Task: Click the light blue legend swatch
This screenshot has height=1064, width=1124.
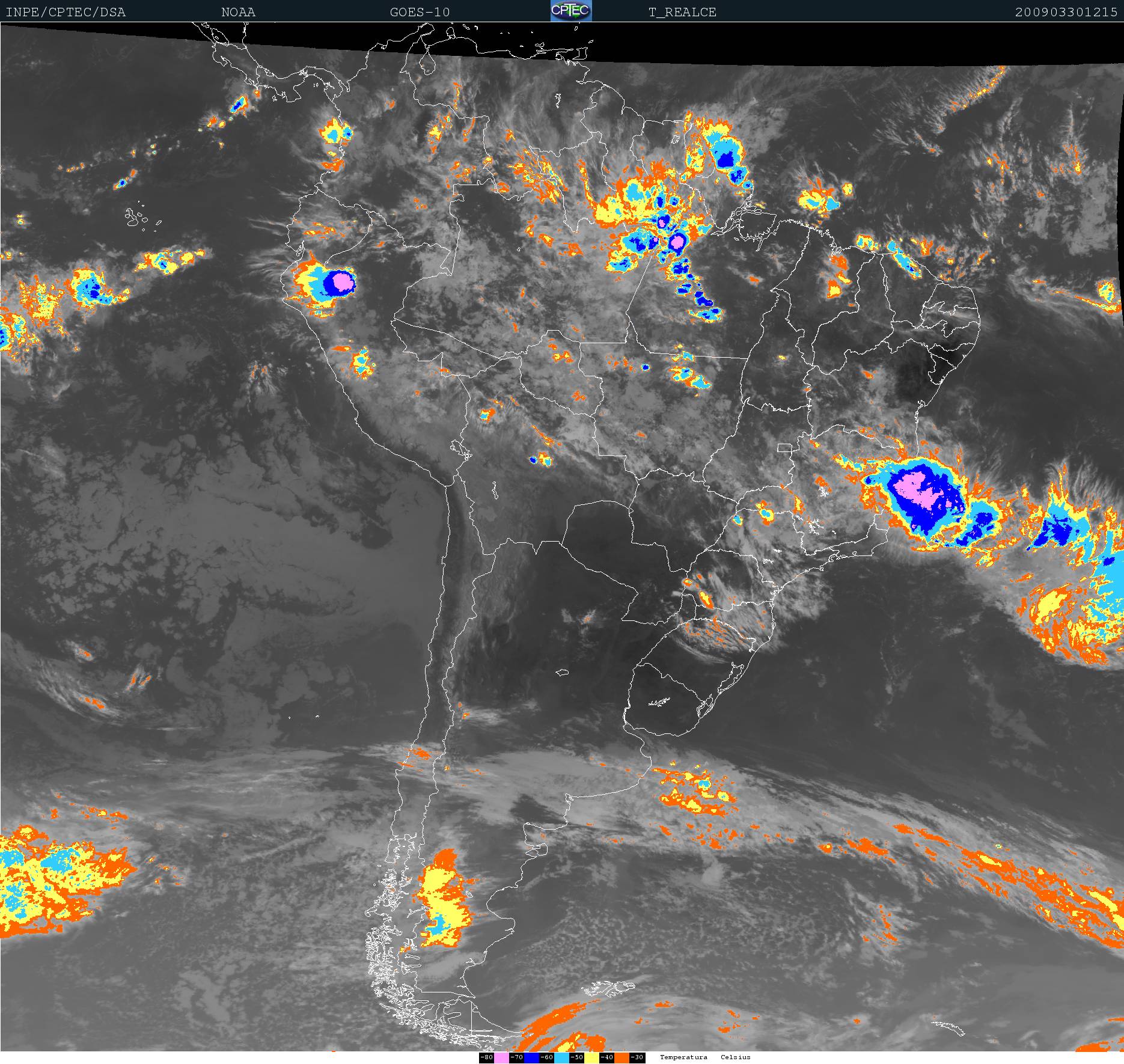Action: tap(561, 1057)
